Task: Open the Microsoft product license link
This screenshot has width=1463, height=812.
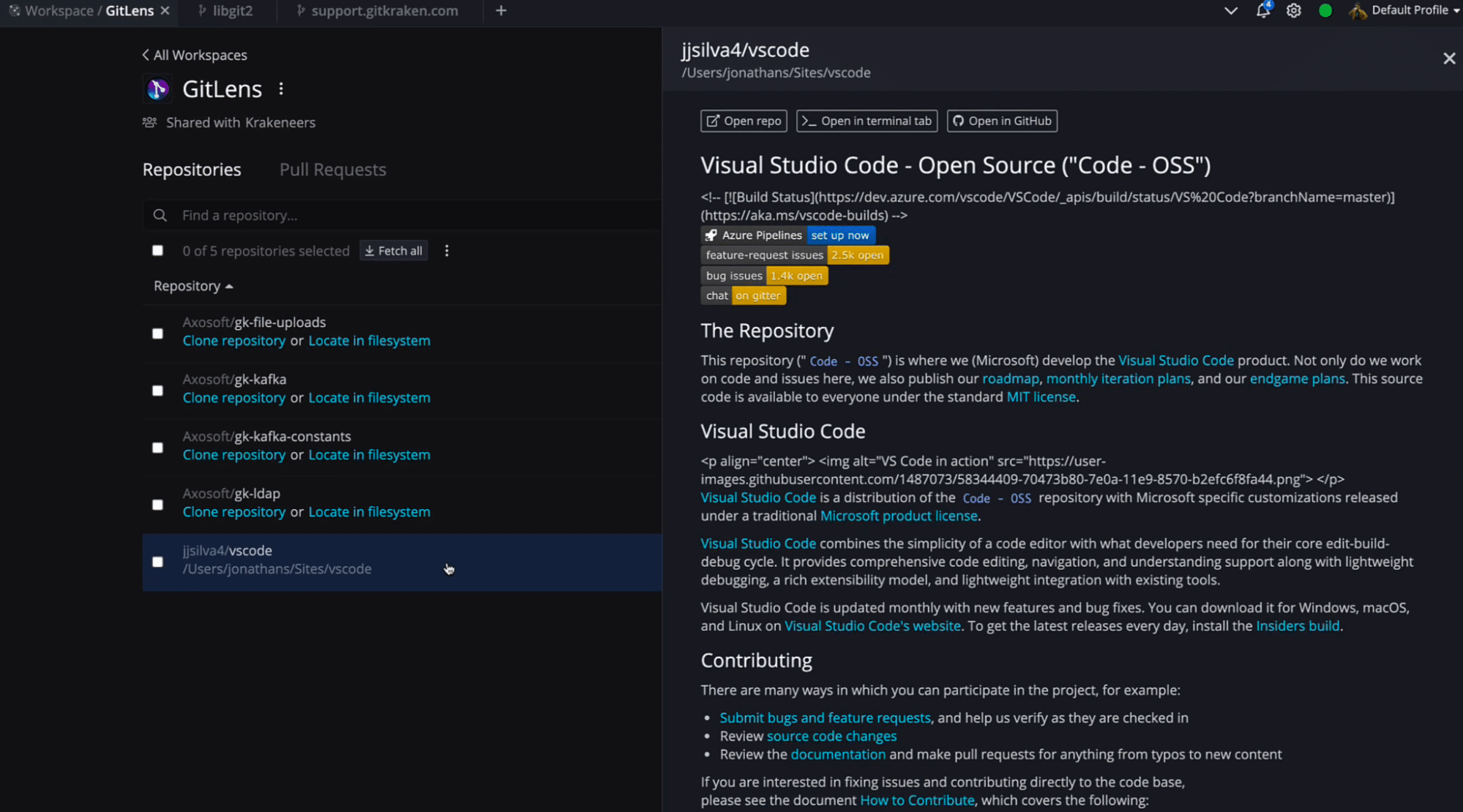Action: (x=899, y=516)
